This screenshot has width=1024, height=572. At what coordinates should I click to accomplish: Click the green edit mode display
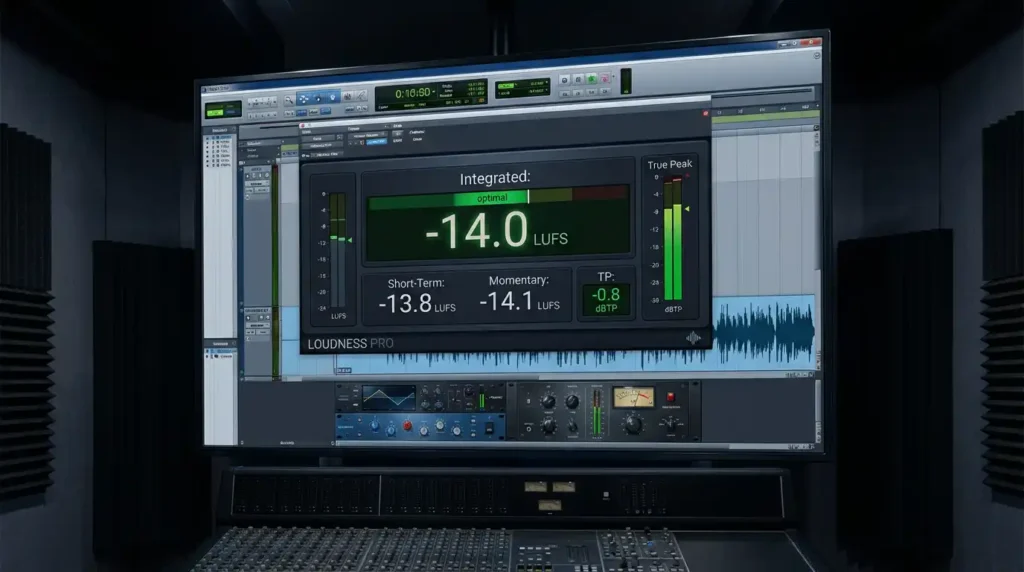point(223,110)
